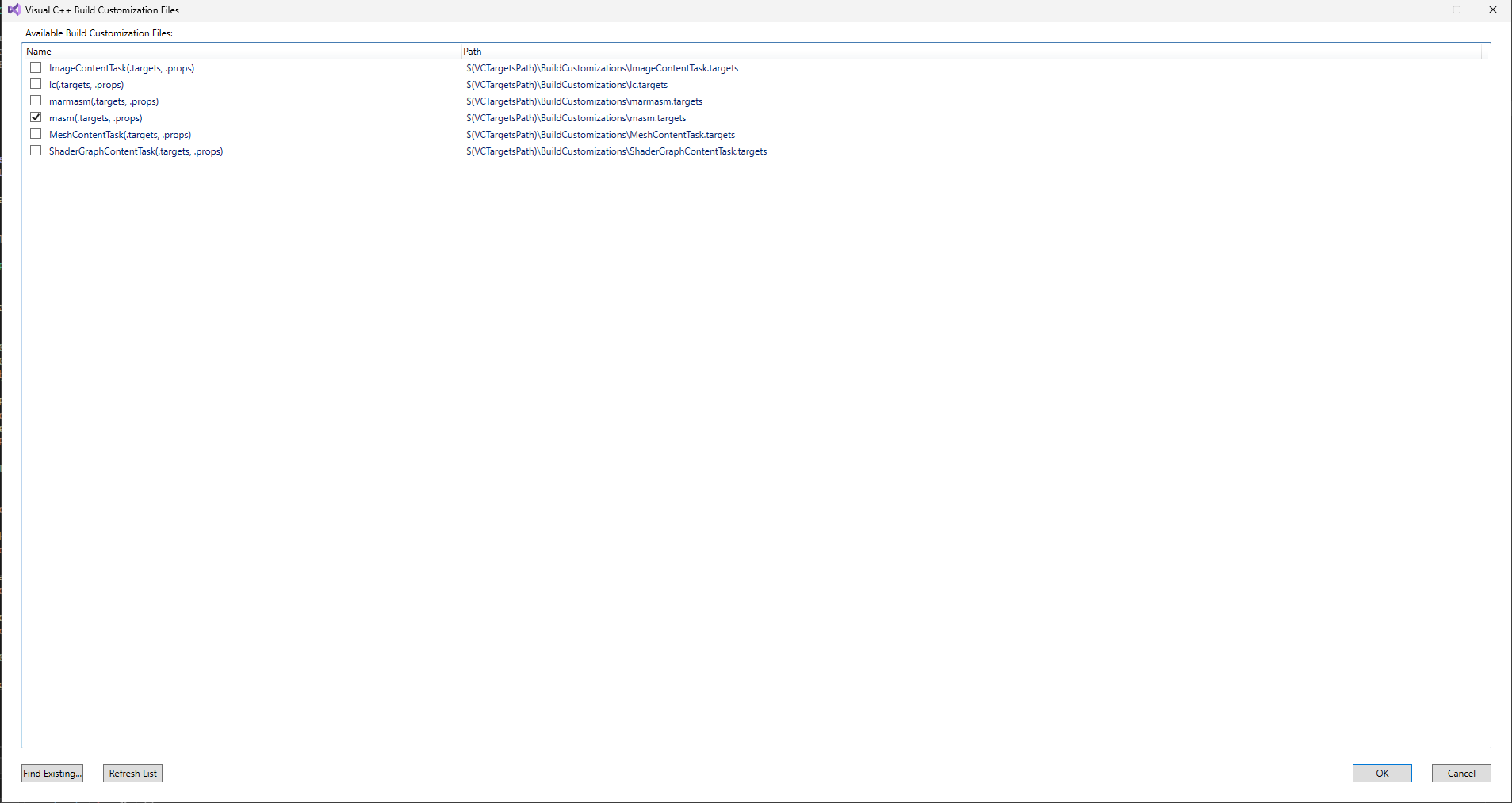Sort the list by Path column
The width and height of the screenshot is (1512, 803).
point(472,51)
